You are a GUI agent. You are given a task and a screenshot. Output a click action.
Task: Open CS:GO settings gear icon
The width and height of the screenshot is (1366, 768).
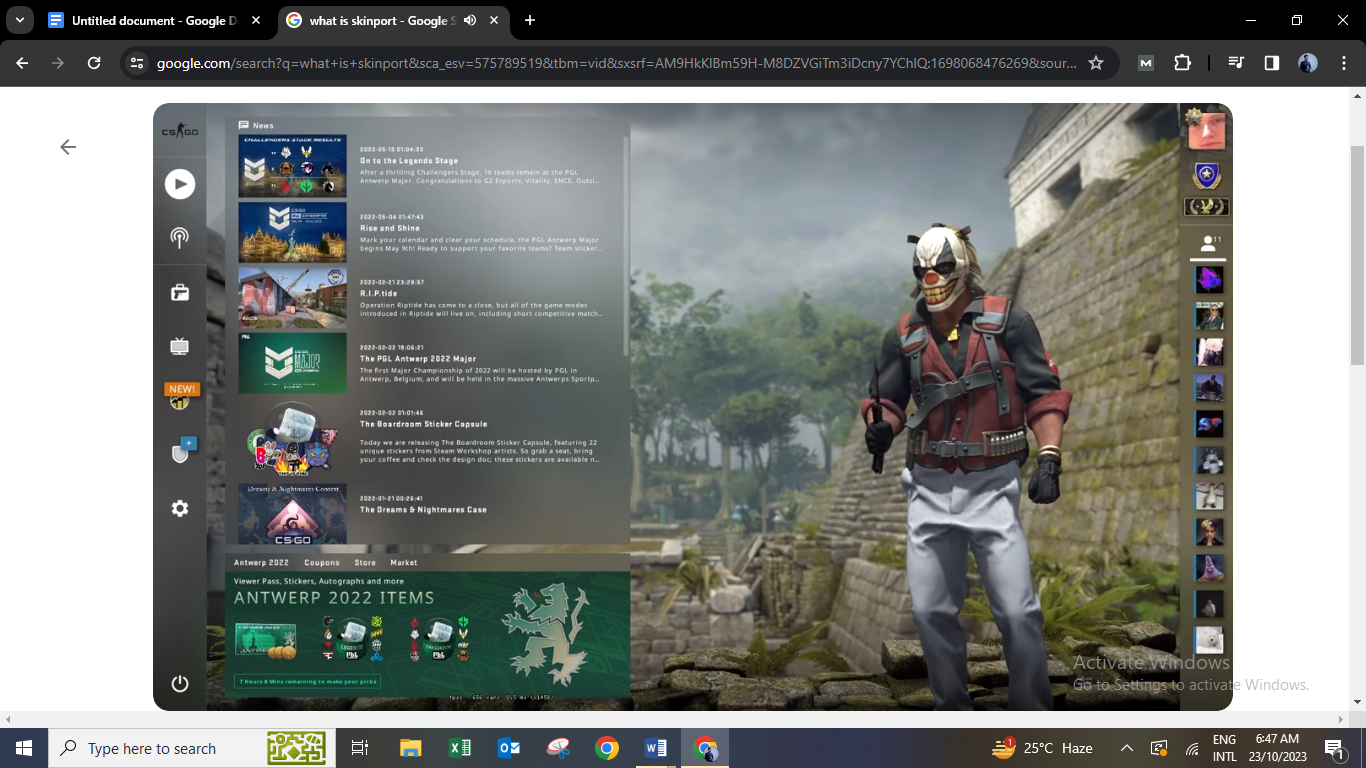tap(180, 508)
